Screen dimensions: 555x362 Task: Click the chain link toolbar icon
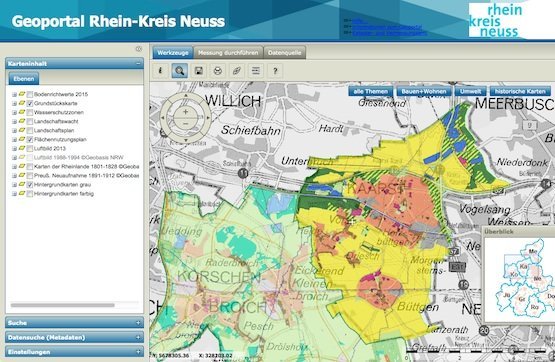[x=237, y=71]
